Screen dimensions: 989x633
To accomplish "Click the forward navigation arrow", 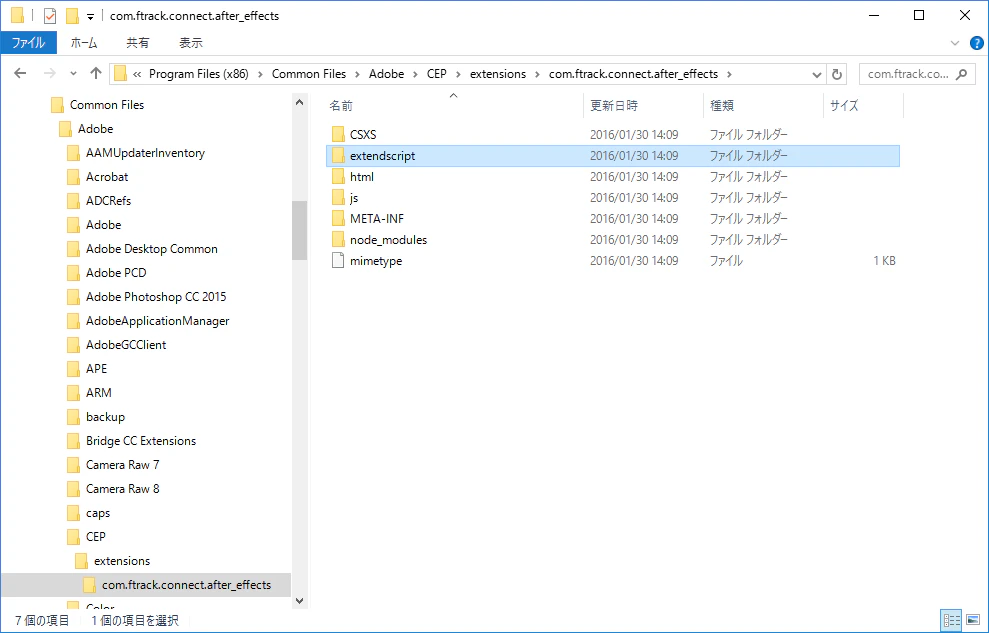I will (x=49, y=74).
